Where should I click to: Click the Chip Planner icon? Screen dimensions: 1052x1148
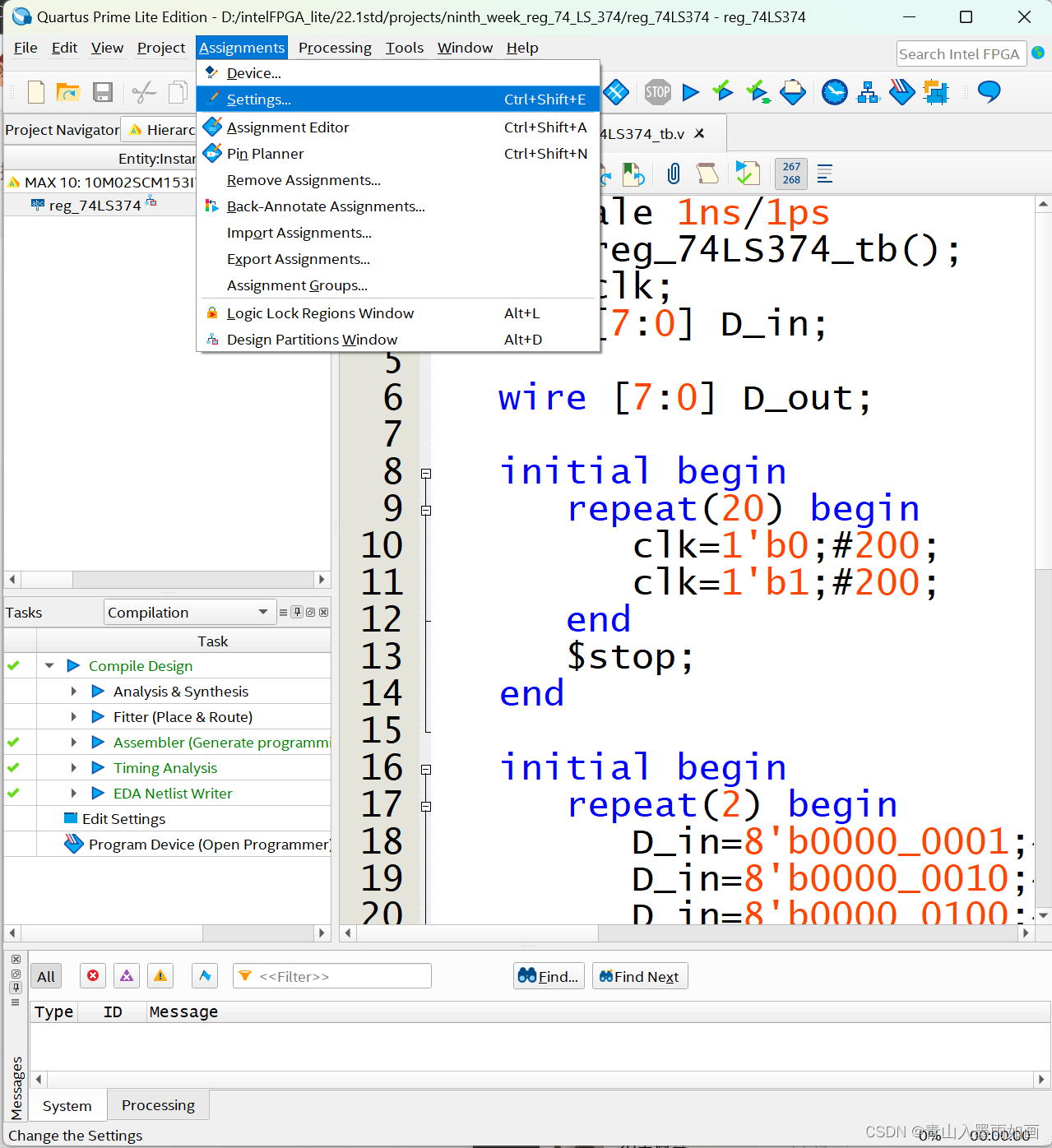click(616, 92)
